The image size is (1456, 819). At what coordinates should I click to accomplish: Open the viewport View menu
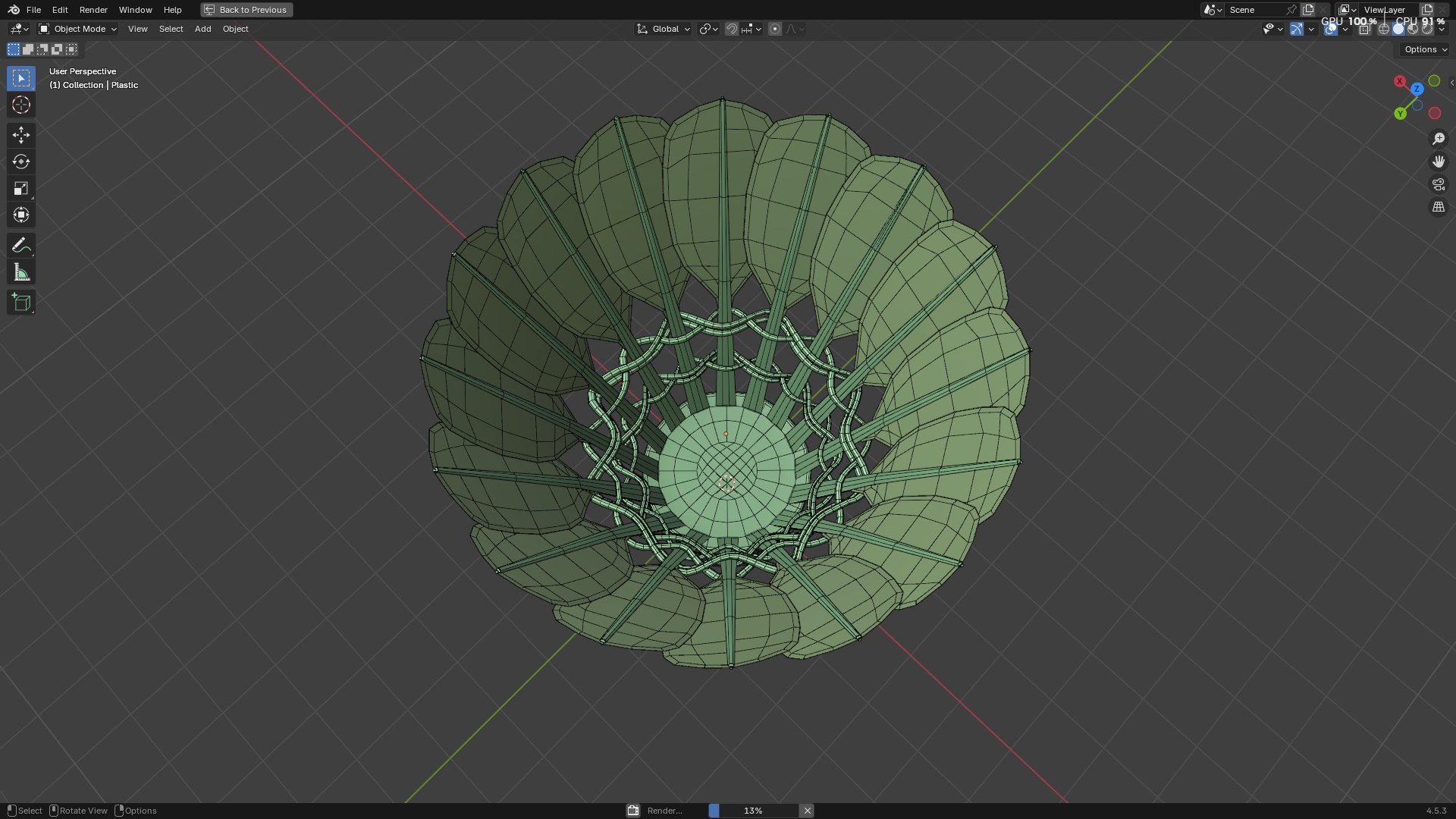pos(137,29)
